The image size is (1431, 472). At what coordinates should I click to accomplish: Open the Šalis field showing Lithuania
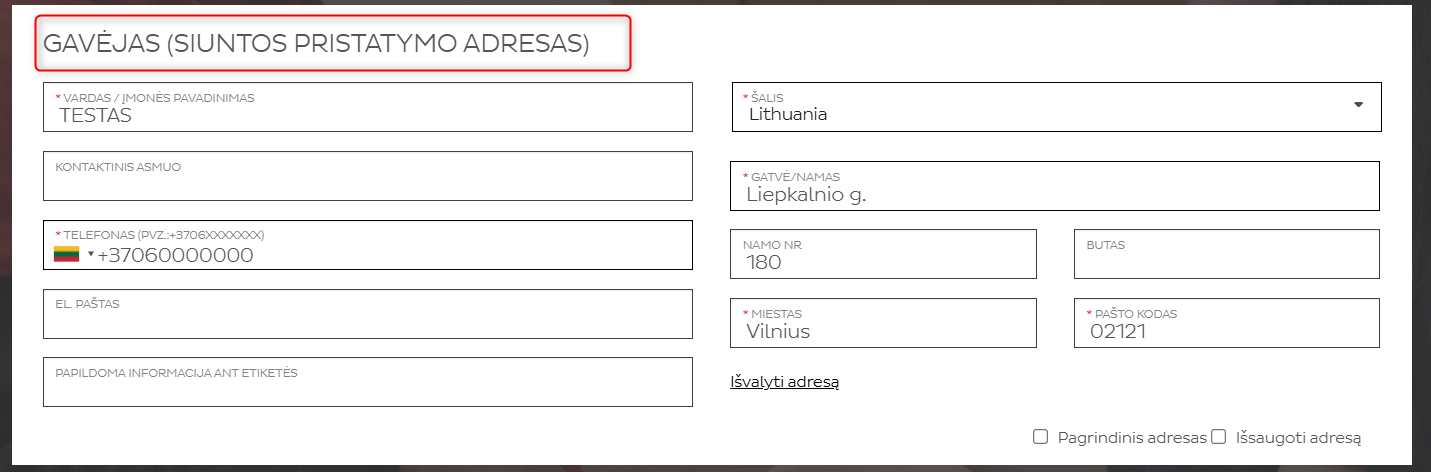1040,107
